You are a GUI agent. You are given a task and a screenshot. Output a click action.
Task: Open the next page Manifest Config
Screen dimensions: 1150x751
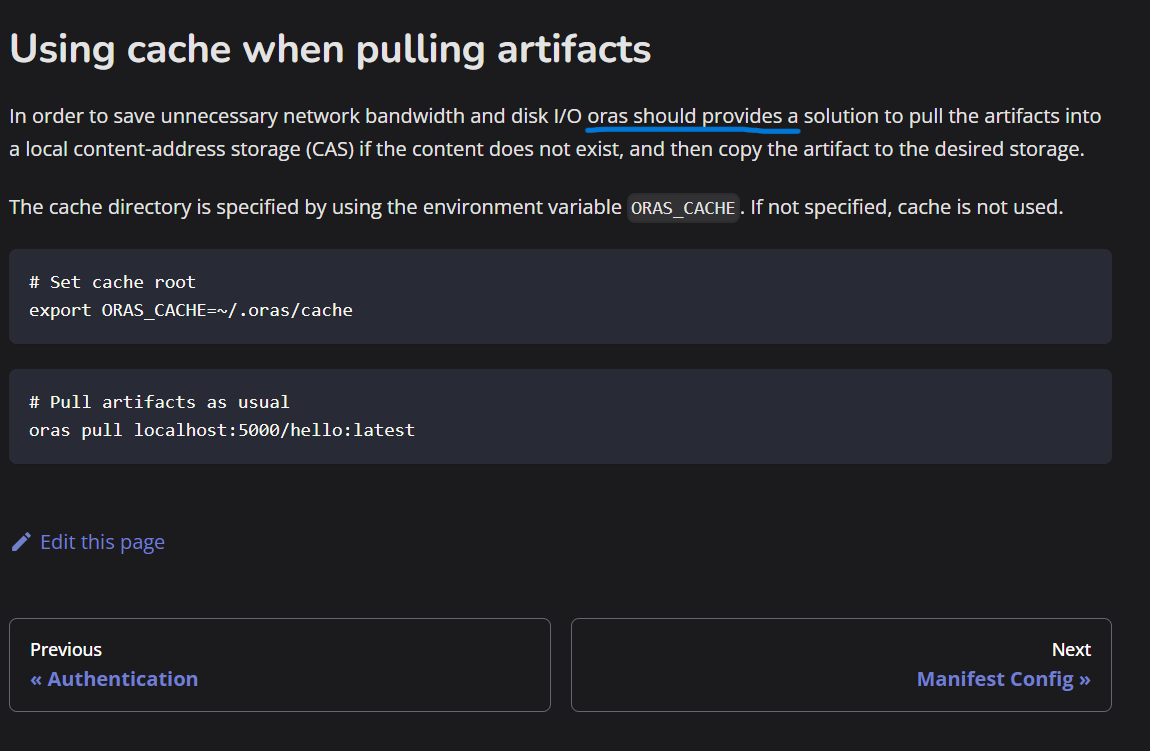coord(1003,678)
